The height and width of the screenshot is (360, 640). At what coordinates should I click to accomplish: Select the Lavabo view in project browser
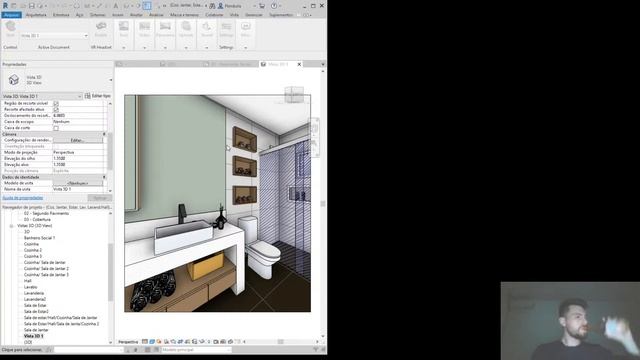[x=31, y=287]
